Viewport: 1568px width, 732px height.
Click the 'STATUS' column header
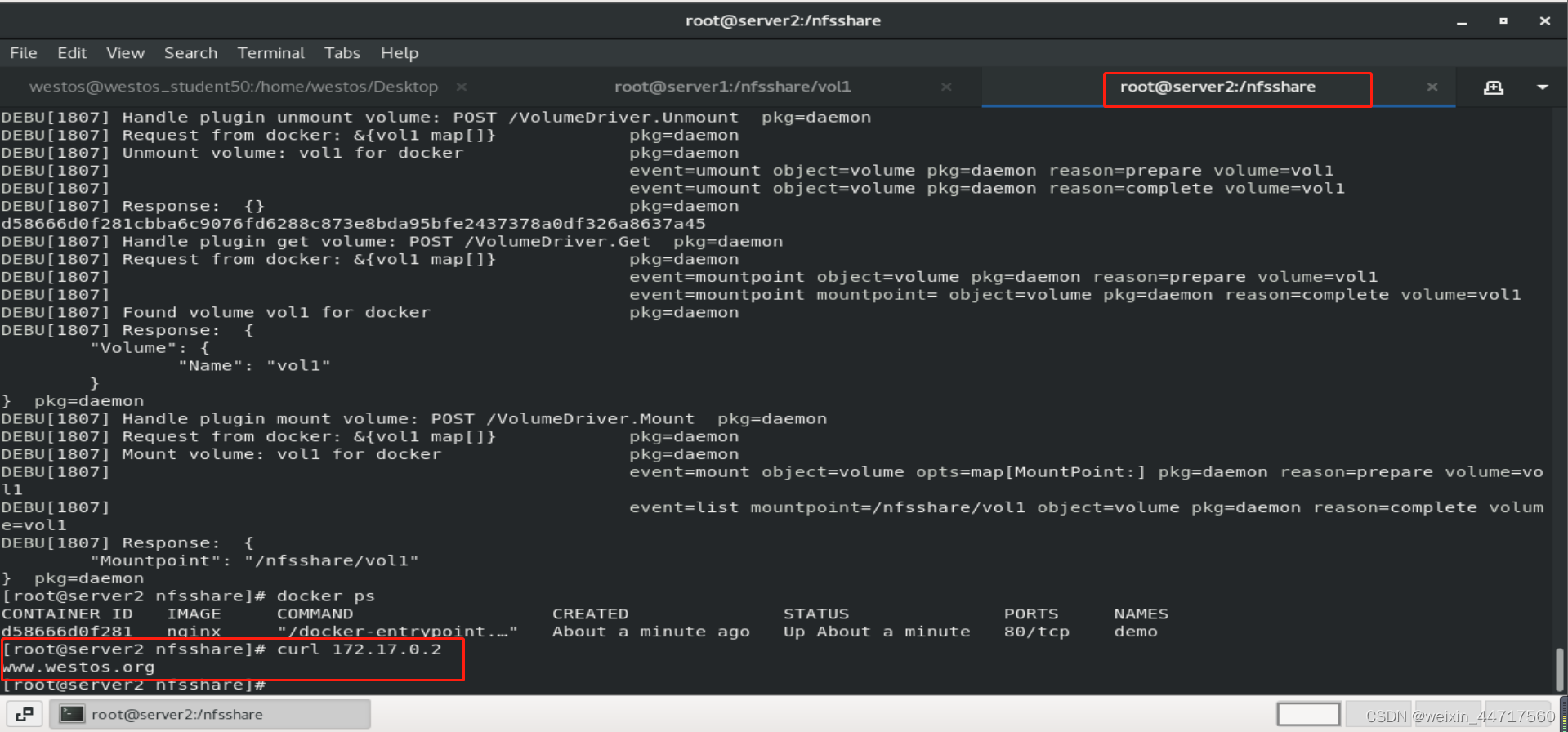(816, 614)
